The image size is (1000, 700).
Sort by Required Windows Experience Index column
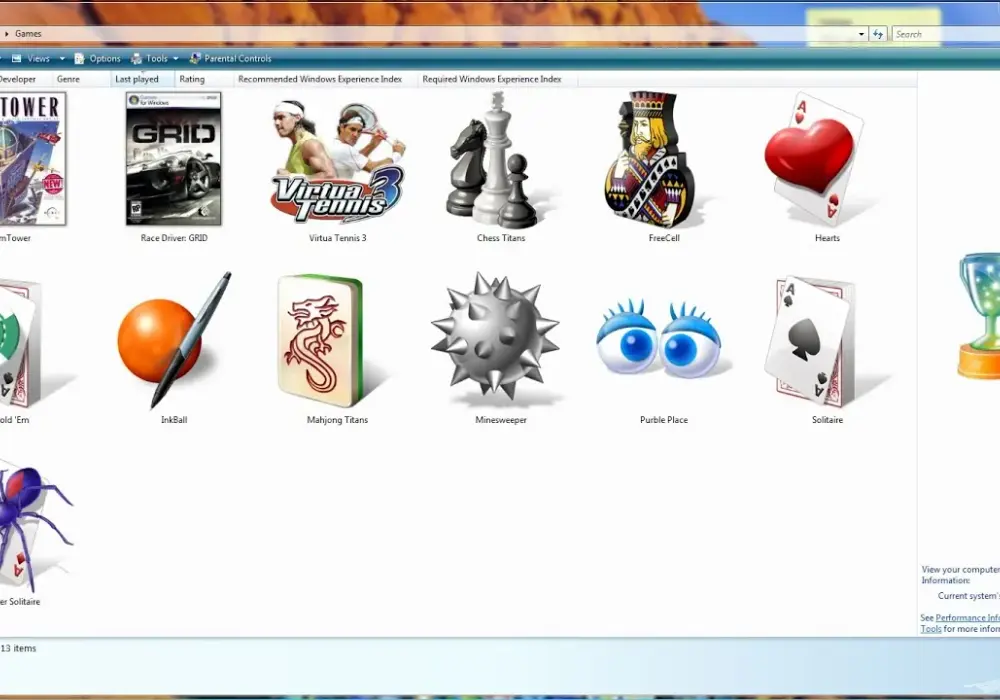pyautogui.click(x=497, y=79)
